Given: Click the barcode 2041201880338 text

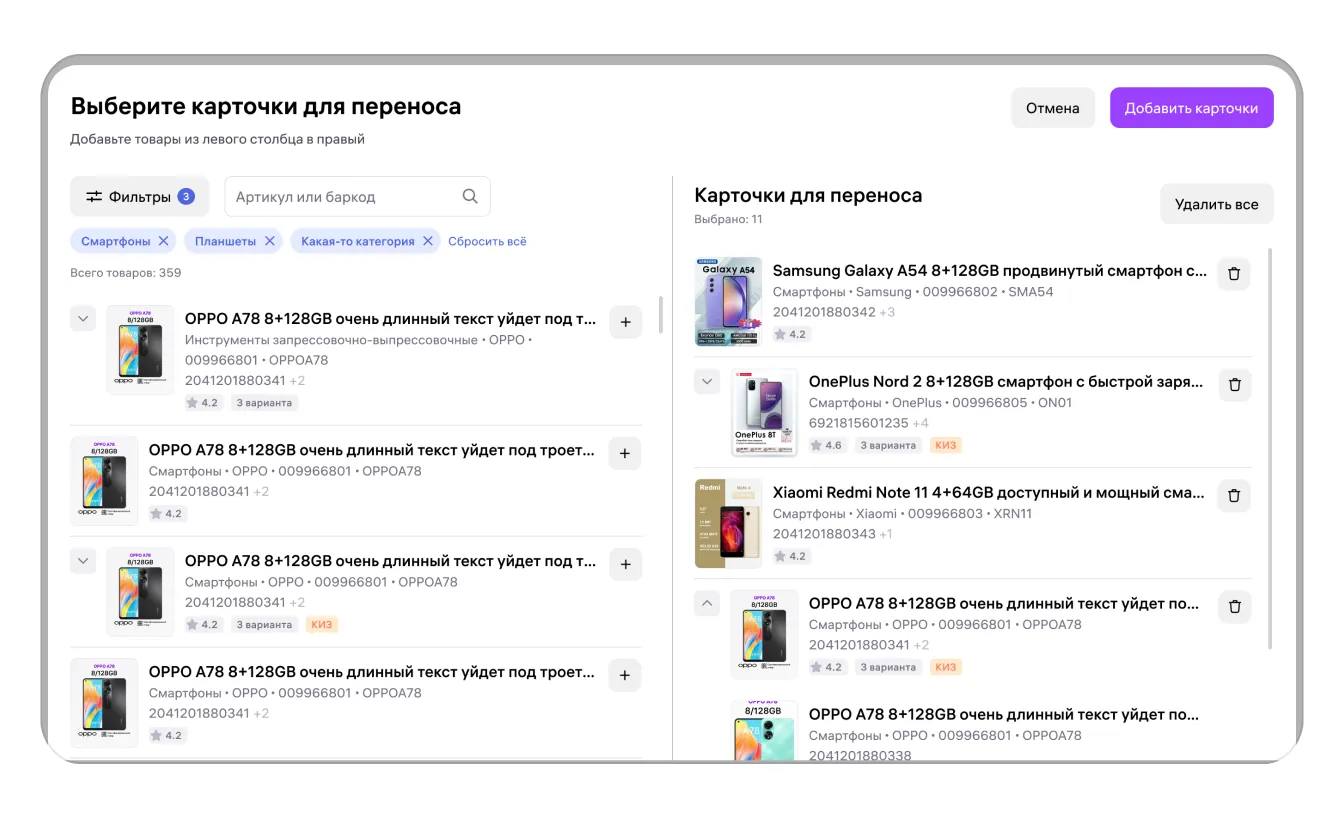Looking at the screenshot, I should click(x=860, y=755).
